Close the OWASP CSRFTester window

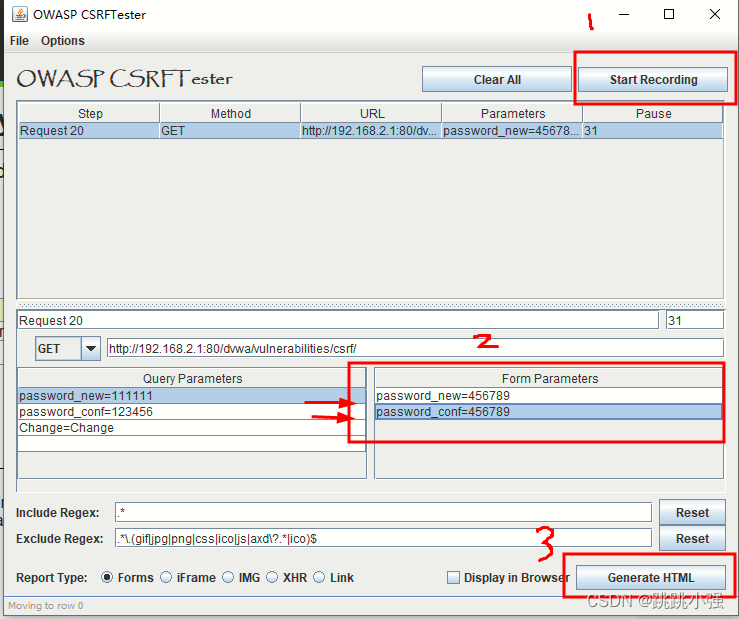(x=714, y=14)
